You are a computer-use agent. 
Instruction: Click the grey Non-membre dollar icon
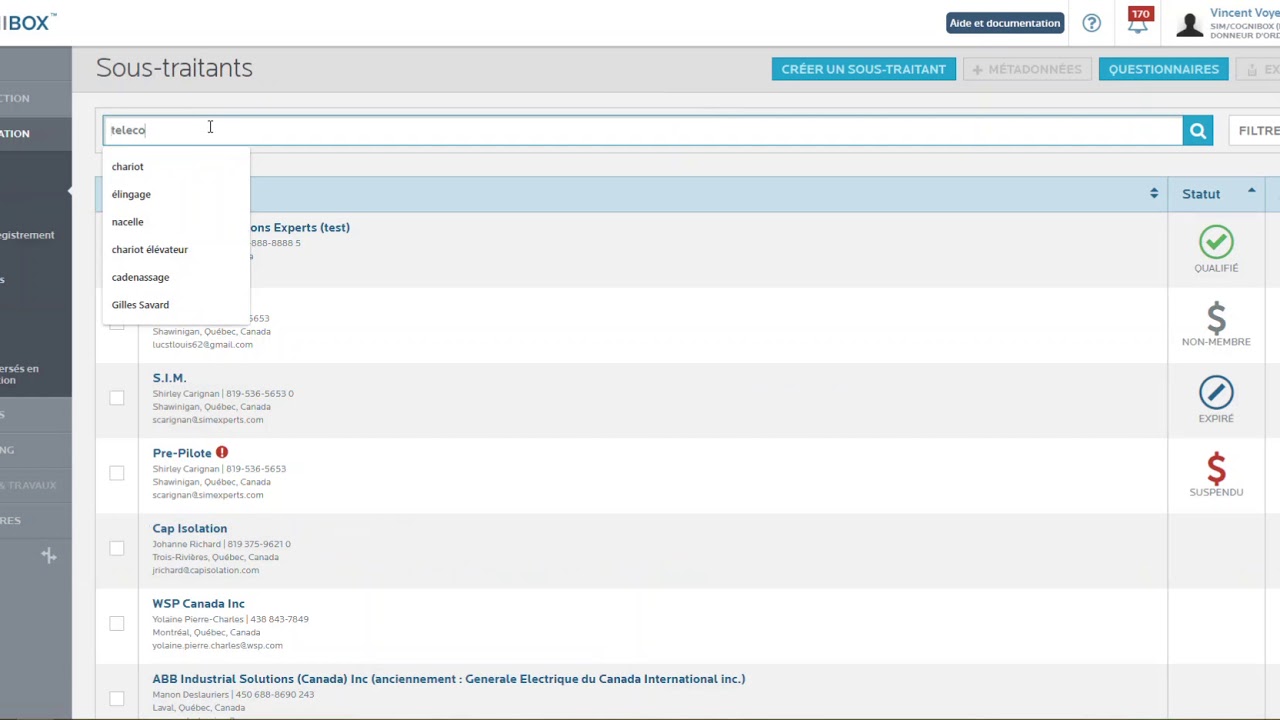point(1216,318)
